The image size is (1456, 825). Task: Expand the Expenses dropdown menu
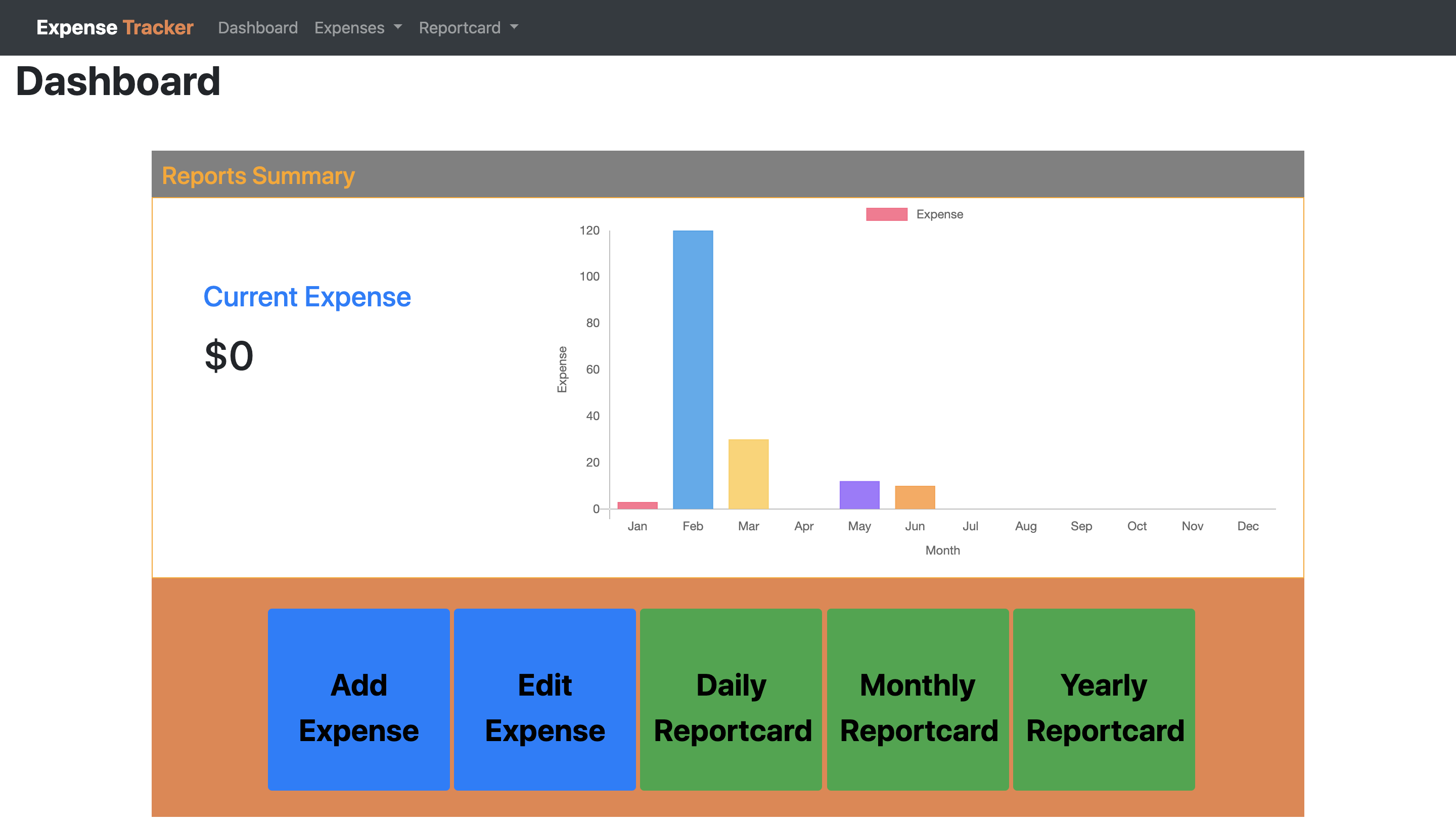pyautogui.click(x=357, y=27)
